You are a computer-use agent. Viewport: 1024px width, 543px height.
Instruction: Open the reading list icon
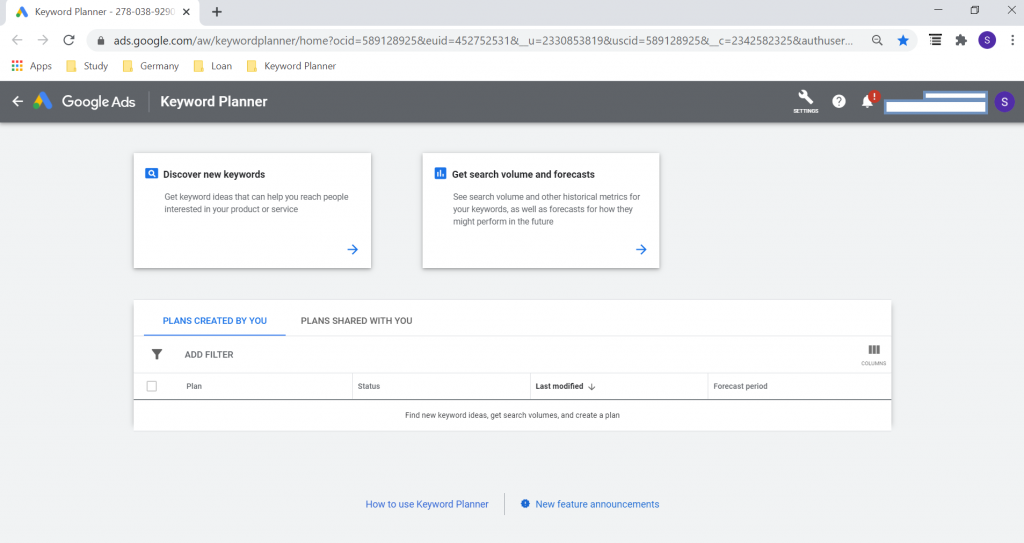935,40
